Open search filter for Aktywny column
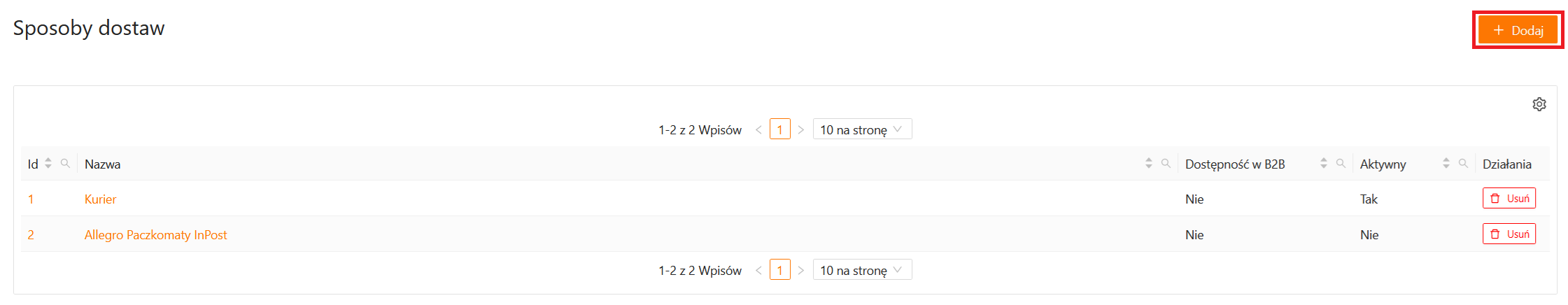1568x305 pixels. (x=1463, y=163)
